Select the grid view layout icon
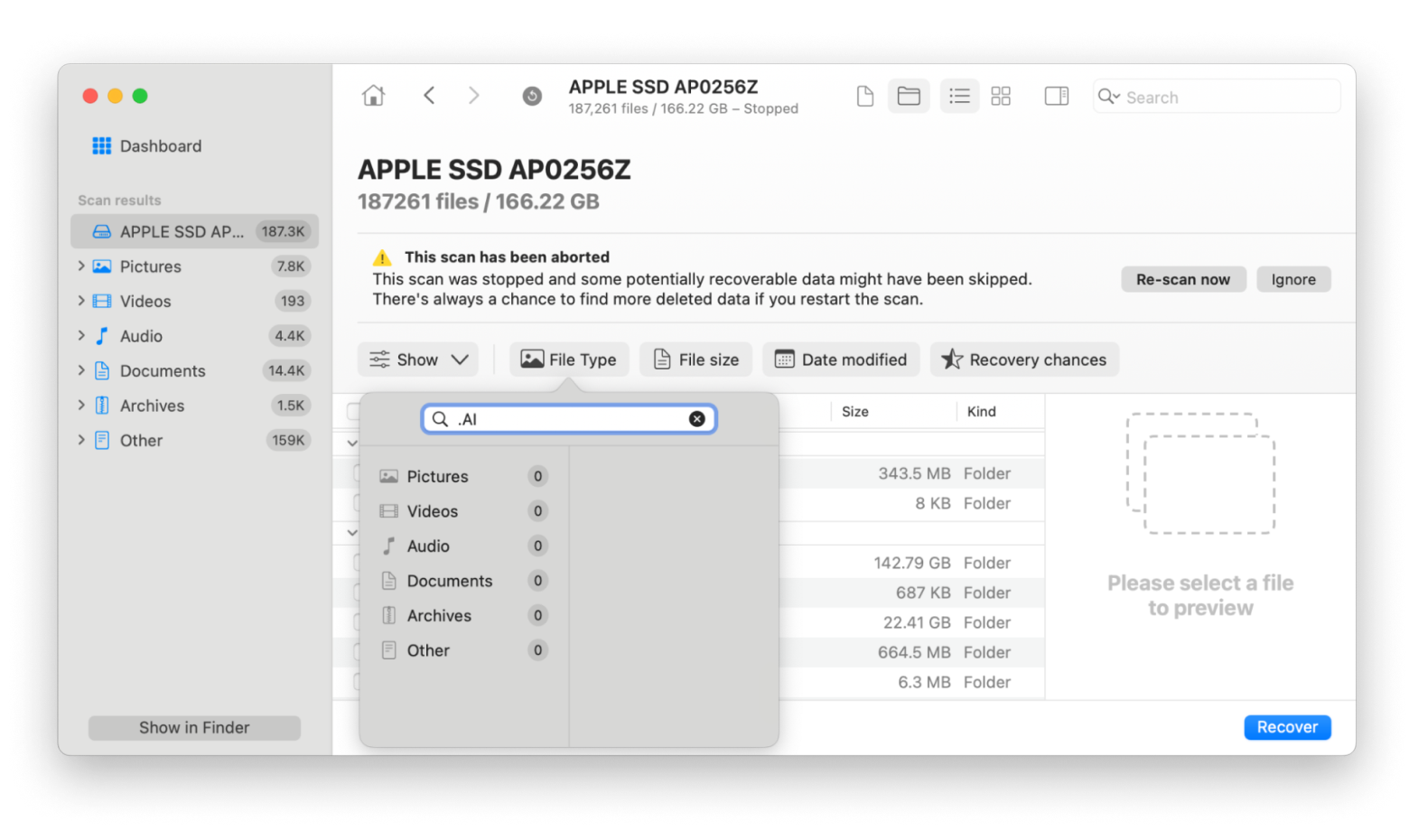 pos(1001,96)
